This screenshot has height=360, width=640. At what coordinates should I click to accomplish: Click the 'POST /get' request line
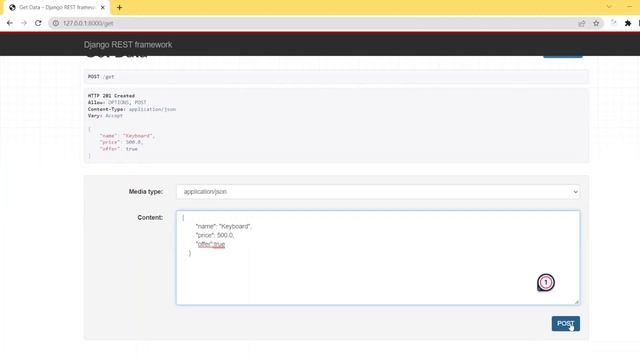[x=101, y=76]
